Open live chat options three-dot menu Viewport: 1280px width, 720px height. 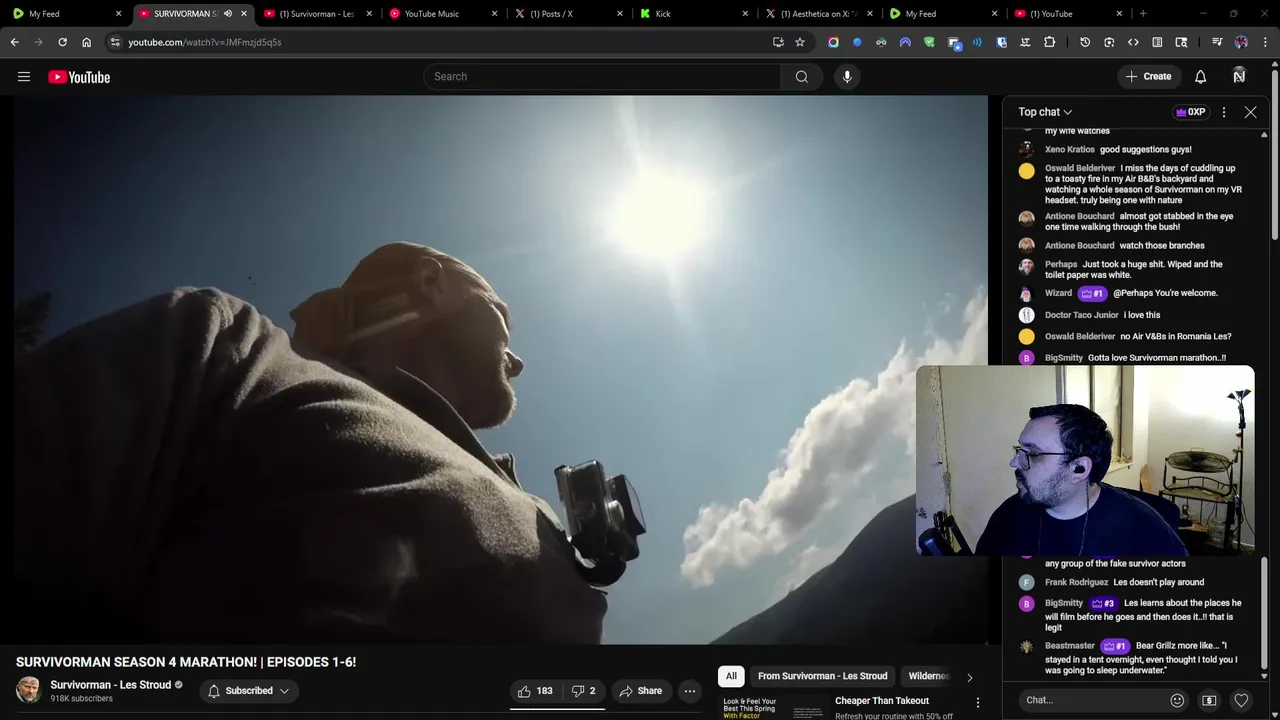[1224, 112]
